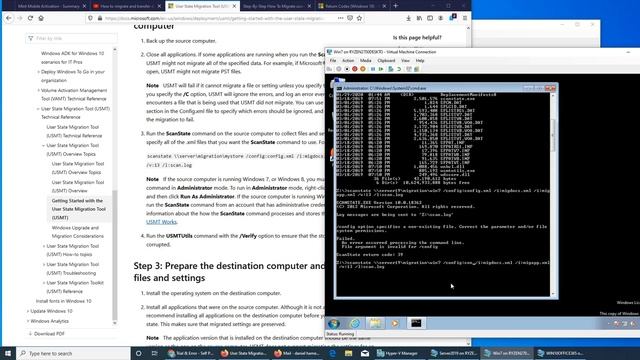
Task: Click the Filter by title input field
Action: [x=71, y=38]
